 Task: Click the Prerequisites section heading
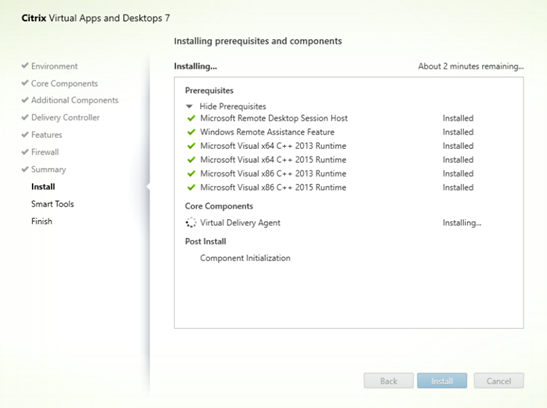pos(209,91)
